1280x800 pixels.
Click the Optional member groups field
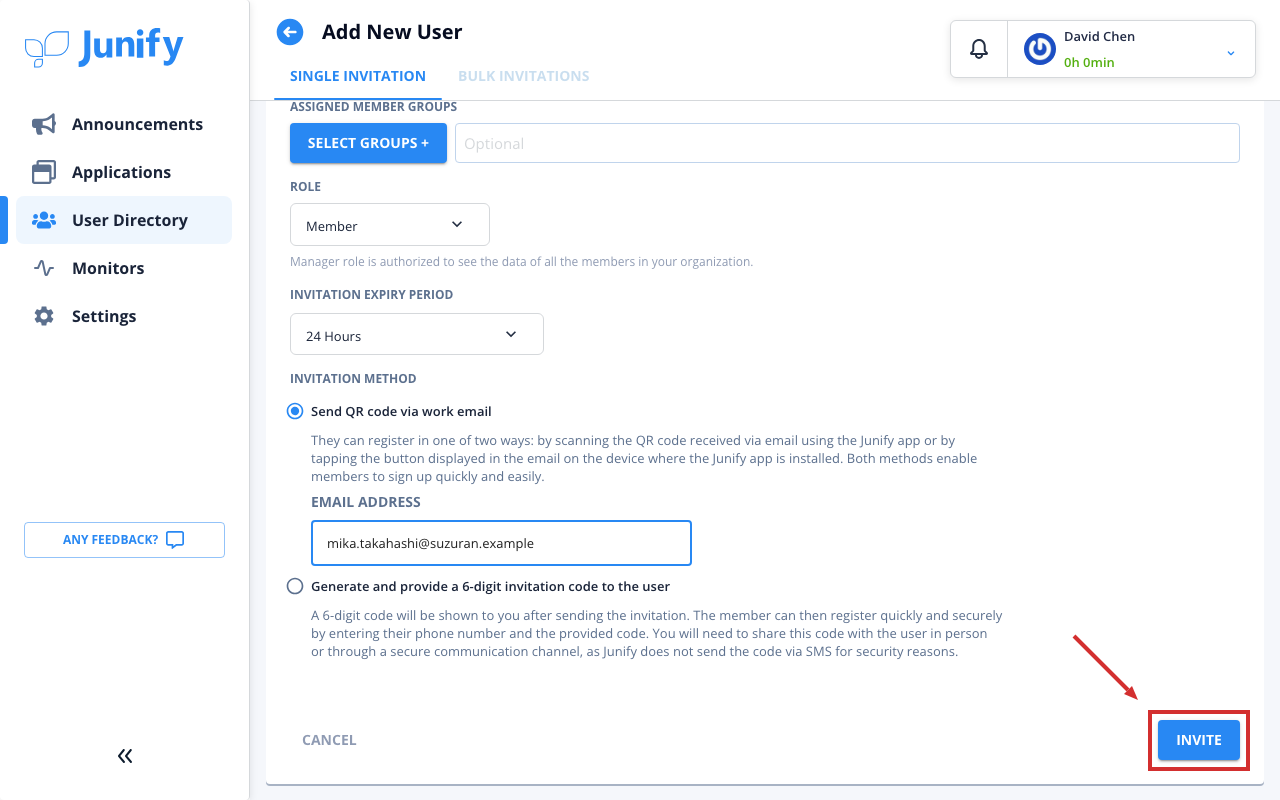pos(847,143)
